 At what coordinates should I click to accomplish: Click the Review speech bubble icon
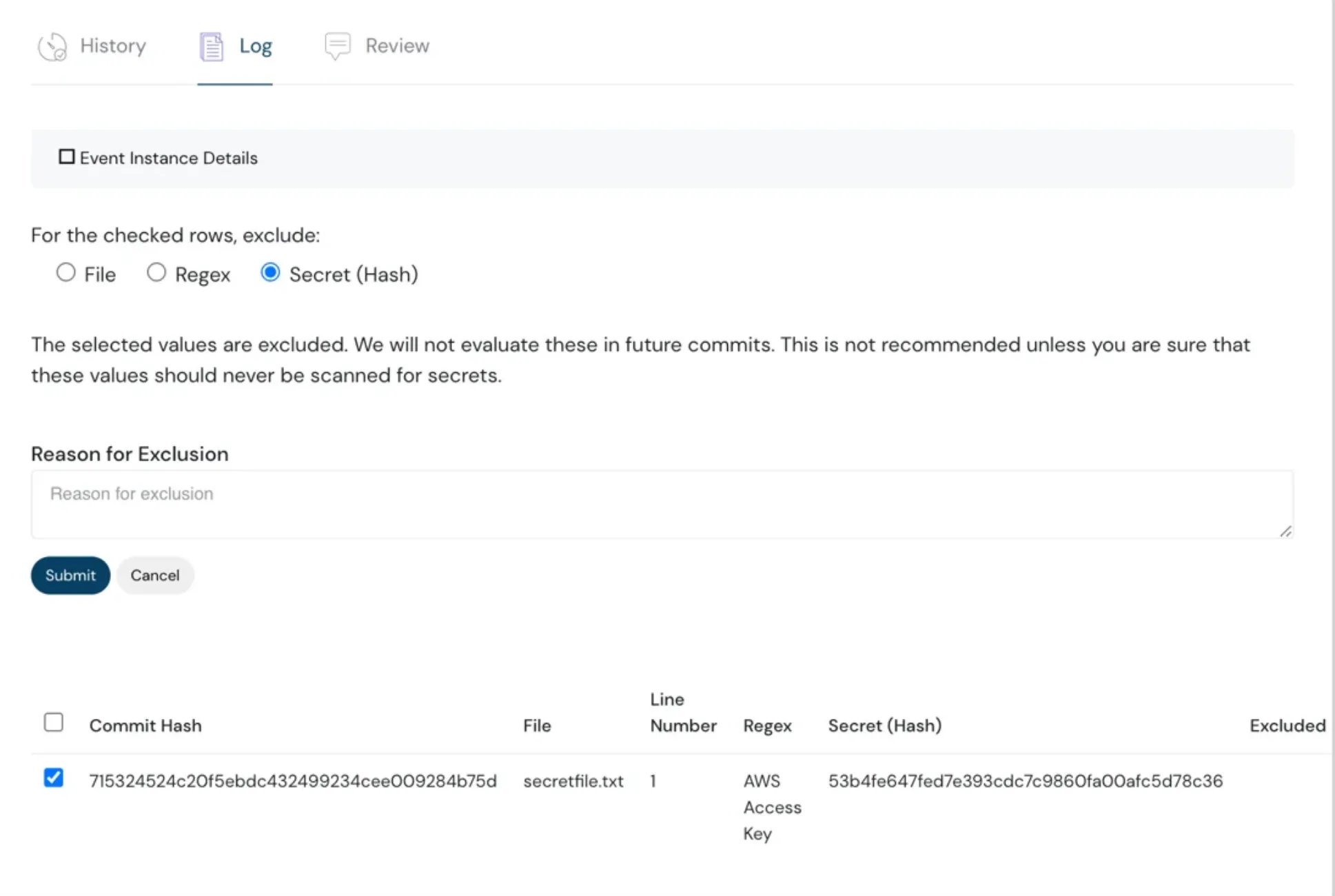pyautogui.click(x=338, y=45)
